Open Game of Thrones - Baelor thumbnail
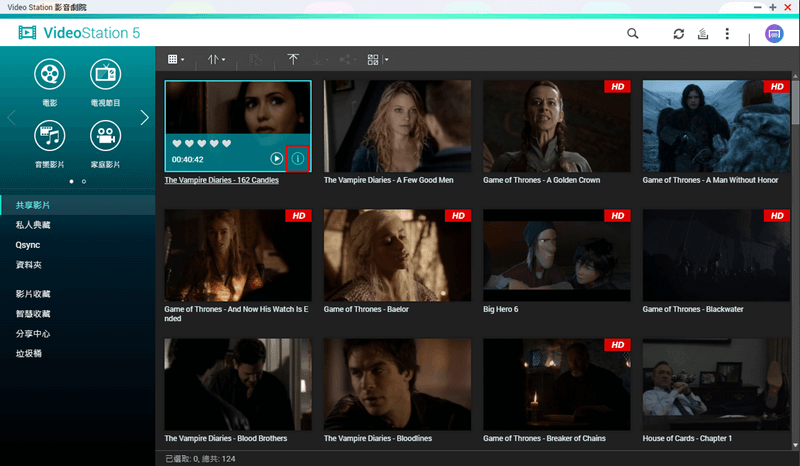The height and width of the screenshot is (466, 800). (x=397, y=255)
